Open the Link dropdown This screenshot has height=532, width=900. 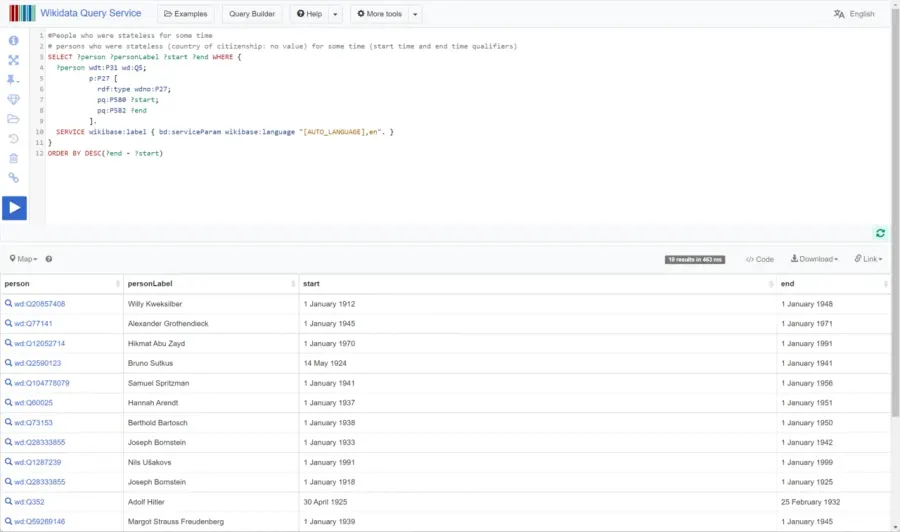[868, 259]
